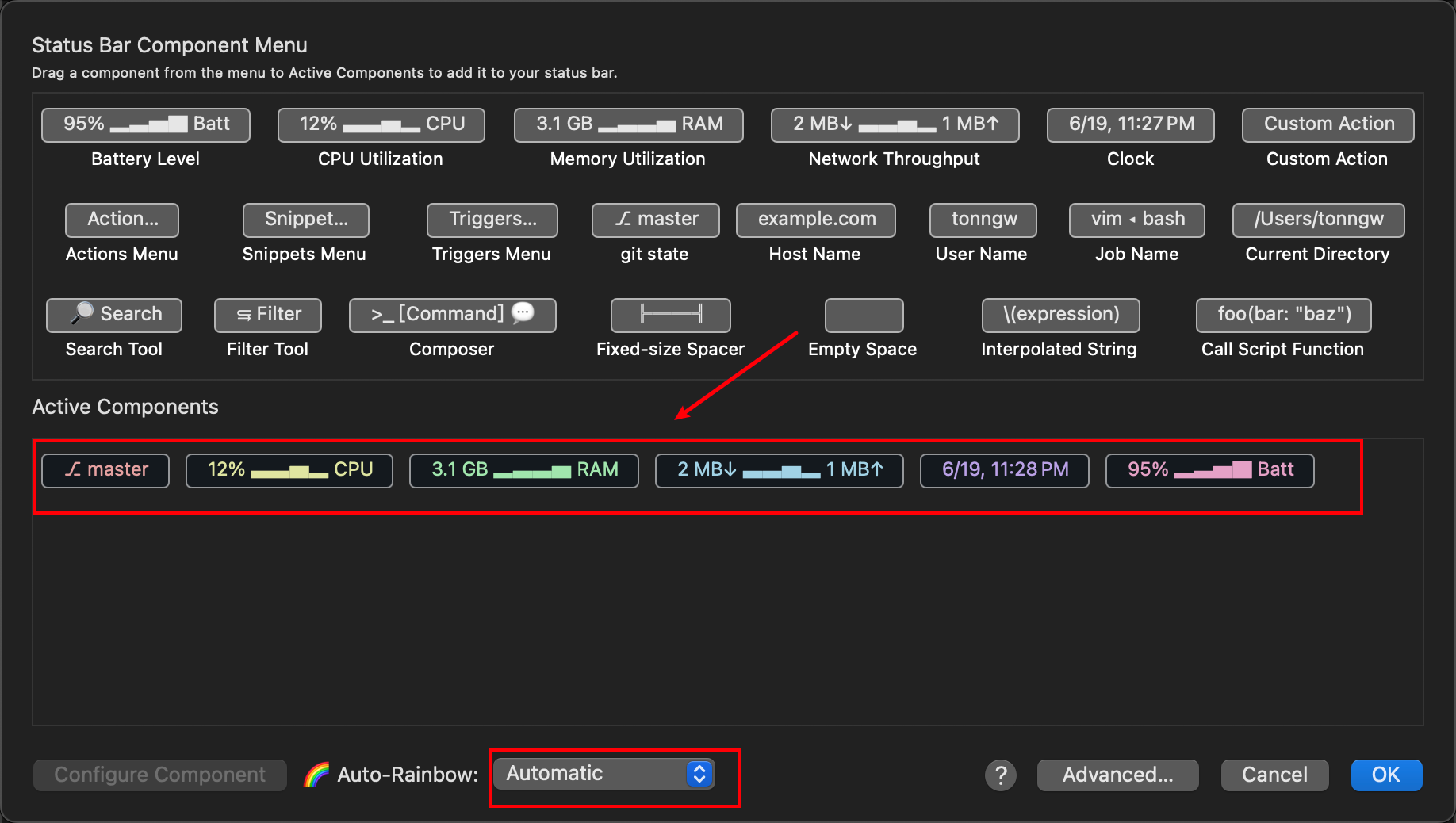Screen dimensions: 1456x823
Task: Click the Composer label
Action: click(x=452, y=350)
